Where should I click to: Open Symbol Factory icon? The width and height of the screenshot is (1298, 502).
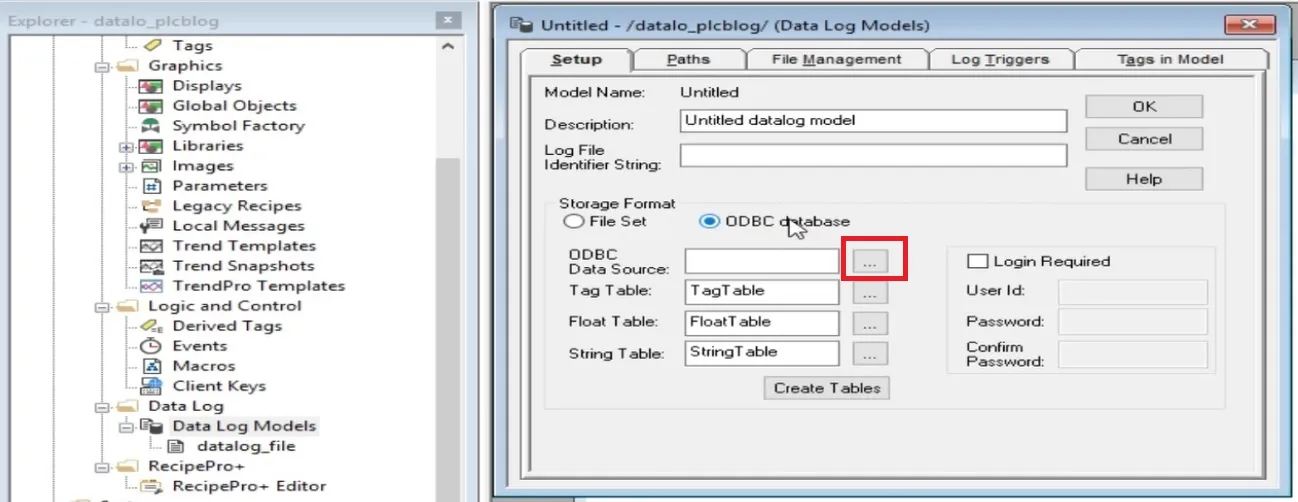click(x=152, y=126)
